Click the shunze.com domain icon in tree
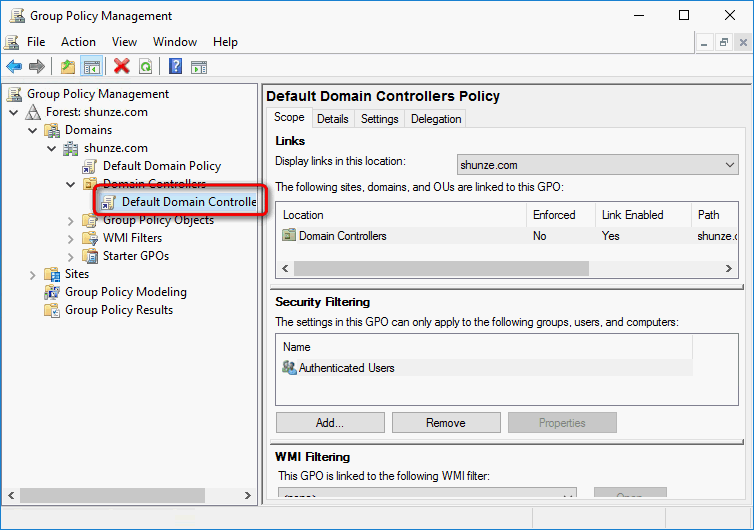This screenshot has width=754, height=530. pyautogui.click(x=71, y=149)
